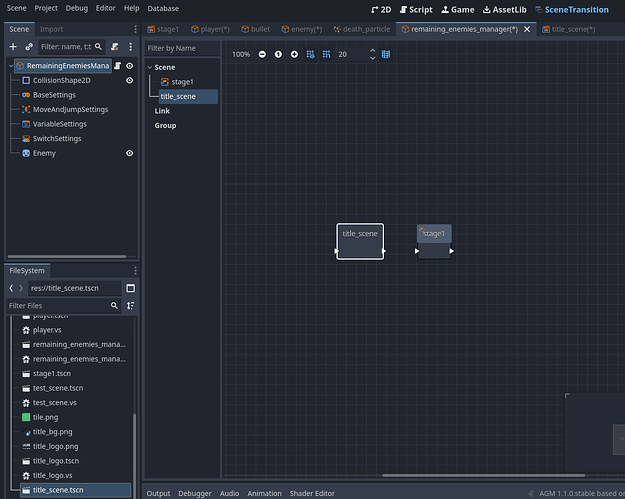The width and height of the screenshot is (625, 499).
Task: Click the instantiate child scene link icon
Action: 29,46
